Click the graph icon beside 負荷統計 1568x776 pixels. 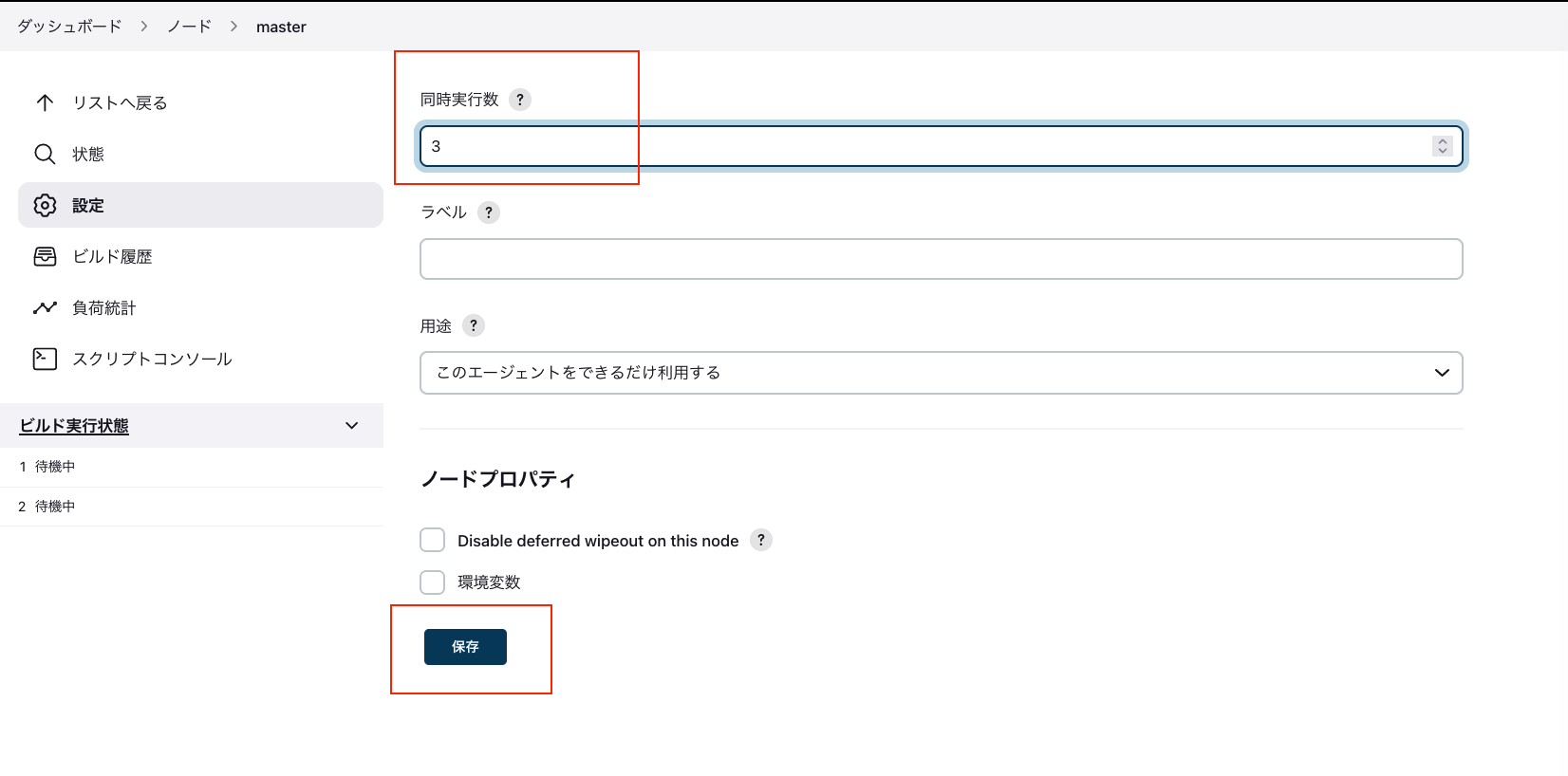point(45,307)
